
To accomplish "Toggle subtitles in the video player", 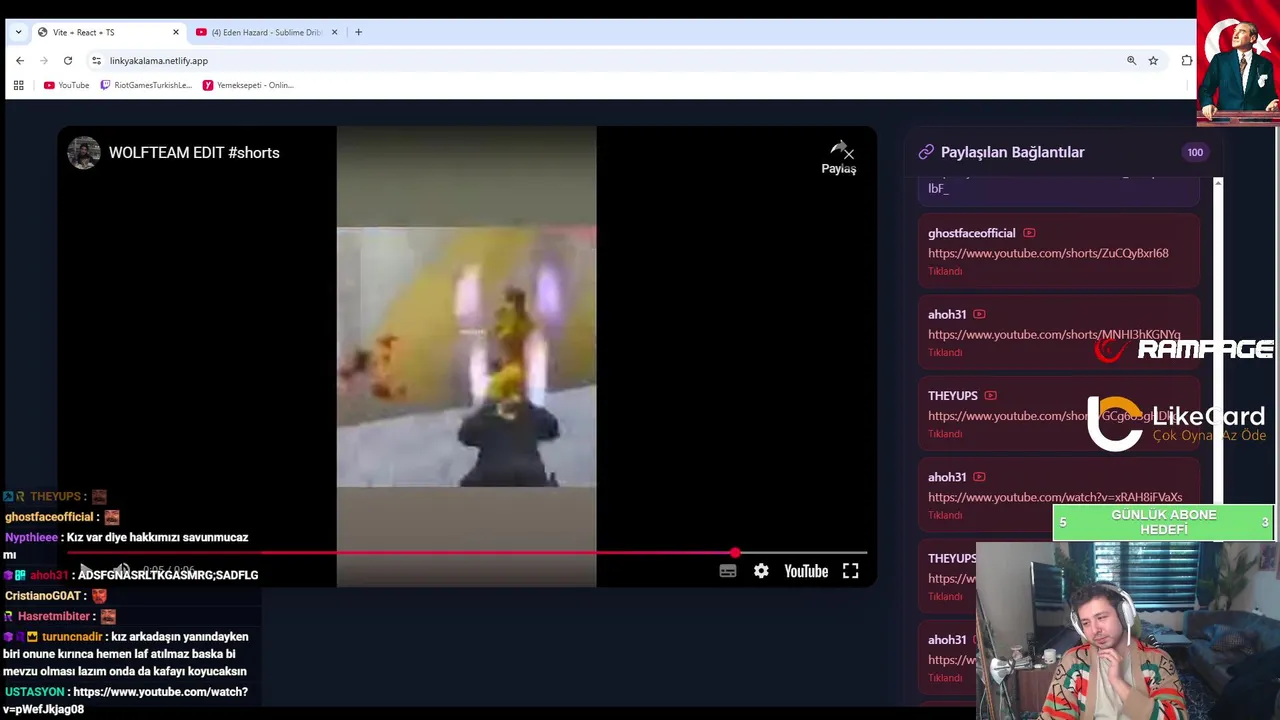I will click(x=728, y=571).
